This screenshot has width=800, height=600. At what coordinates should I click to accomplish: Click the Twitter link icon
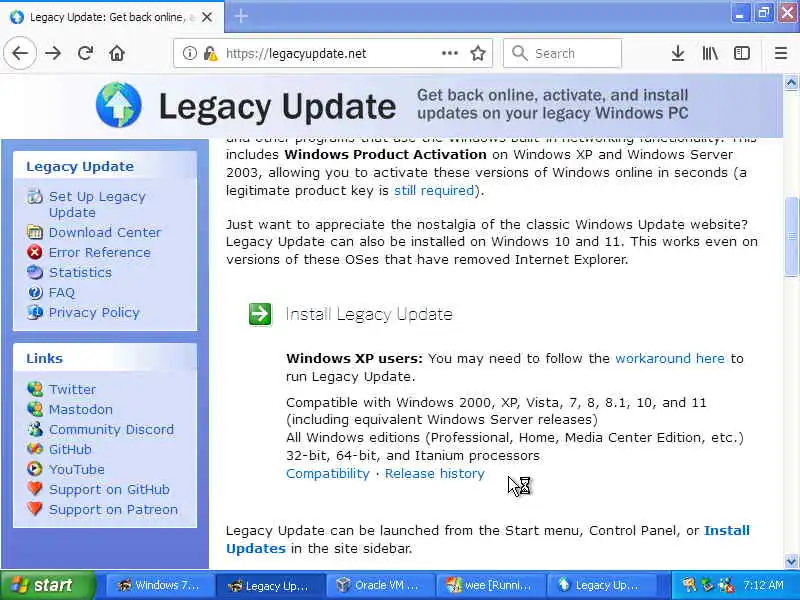(35, 389)
